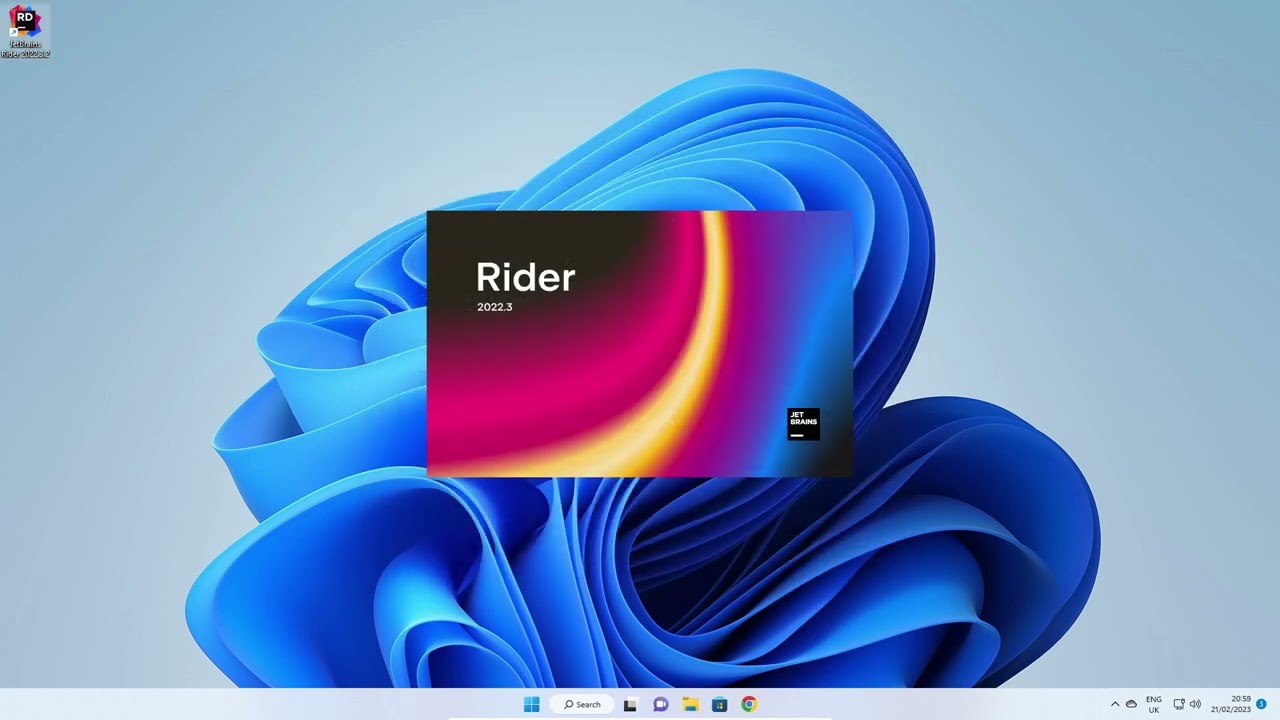Click the JetBrains logo on splash
Screen dimensions: 1280x720
803,424
